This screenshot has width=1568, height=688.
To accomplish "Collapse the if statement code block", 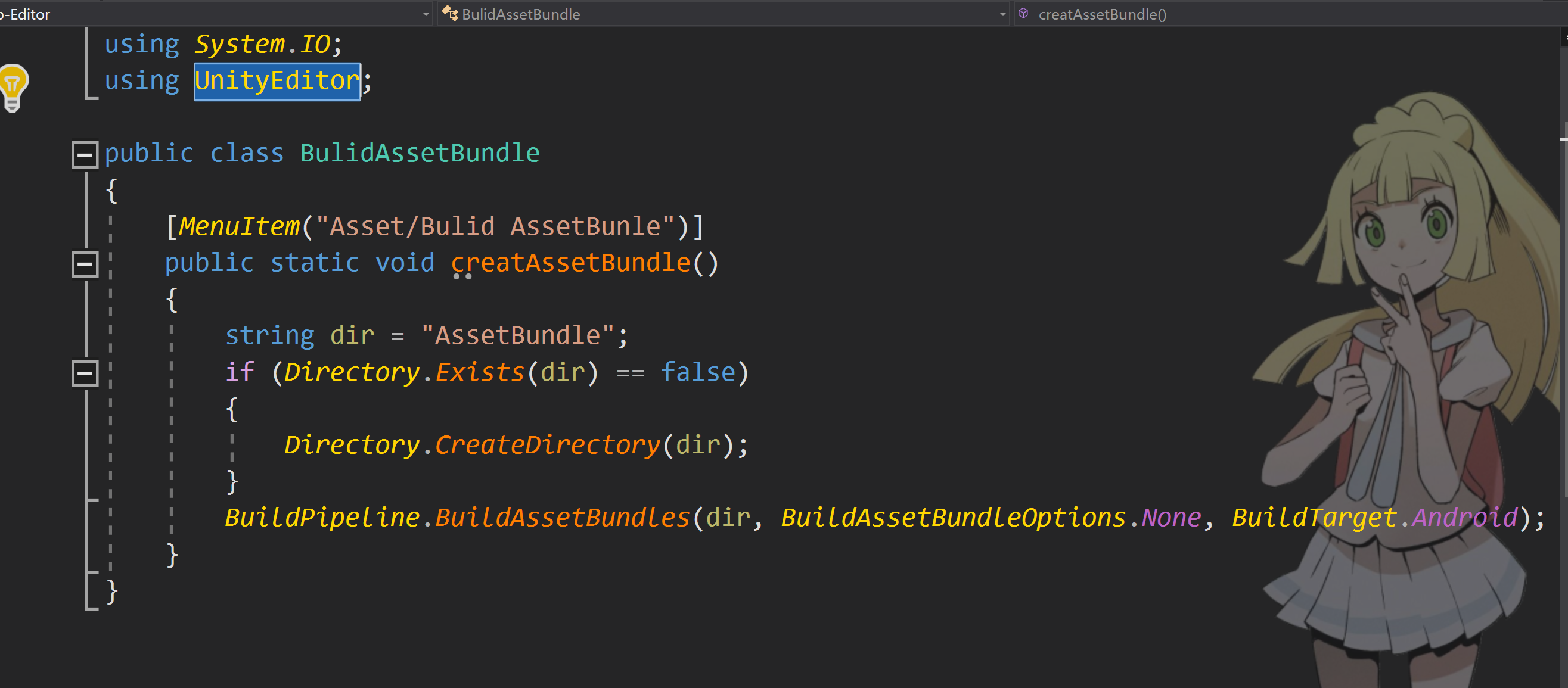I will coord(85,373).
